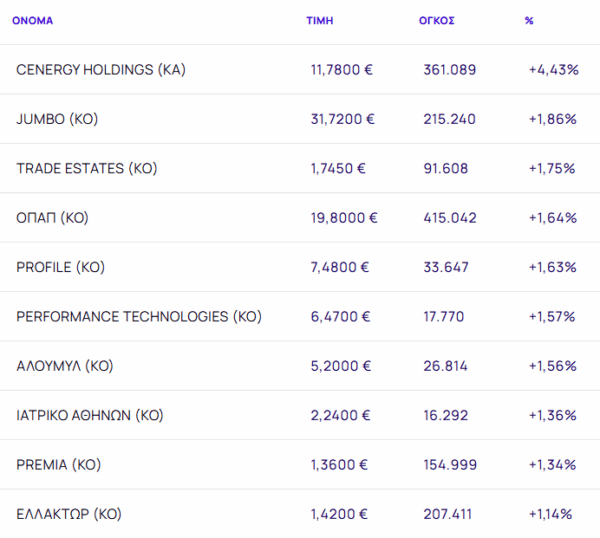Image resolution: width=600 pixels, height=538 pixels.
Task: Click the volume value 91.608
Action: pos(446,168)
